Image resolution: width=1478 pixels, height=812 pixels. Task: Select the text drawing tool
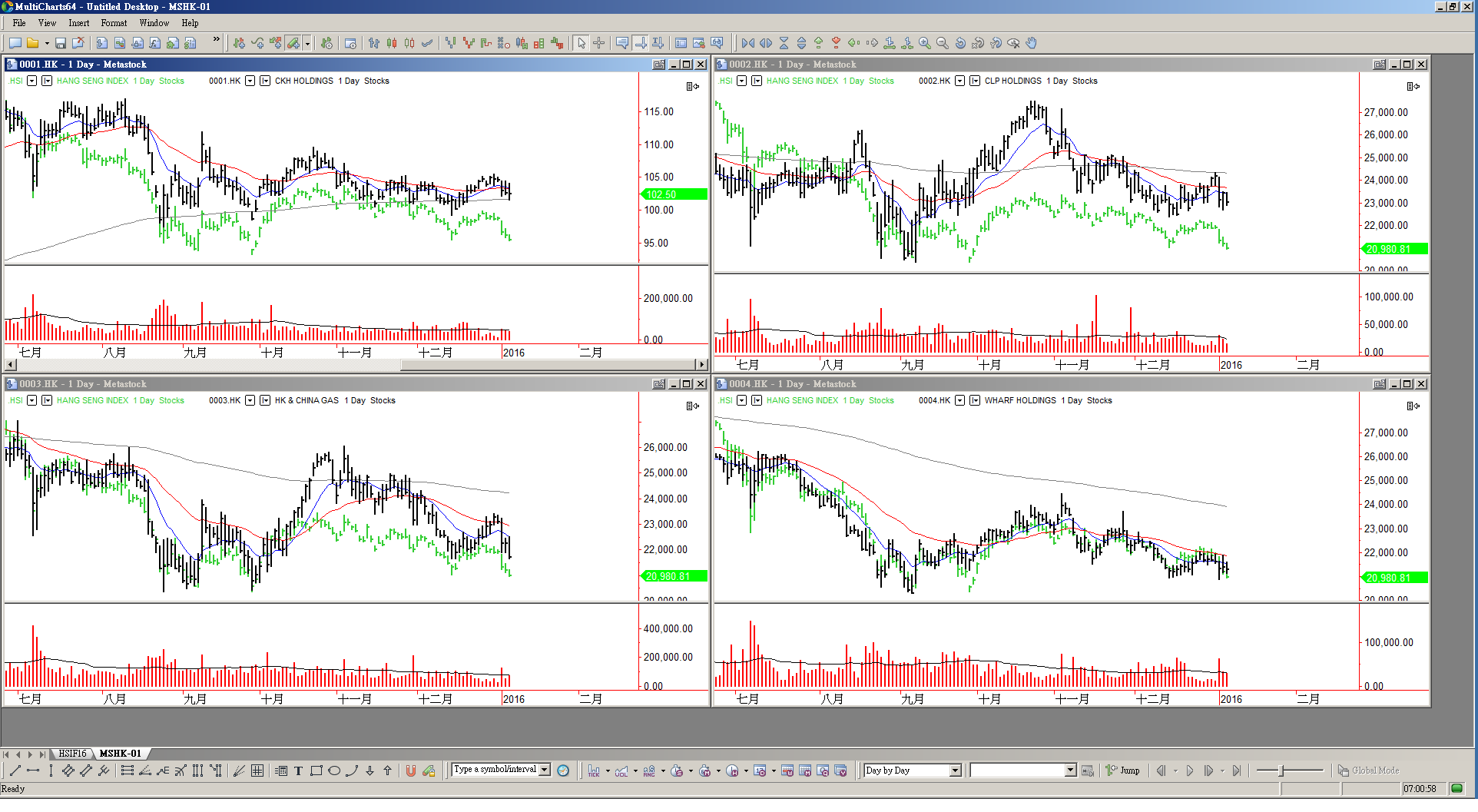298,771
